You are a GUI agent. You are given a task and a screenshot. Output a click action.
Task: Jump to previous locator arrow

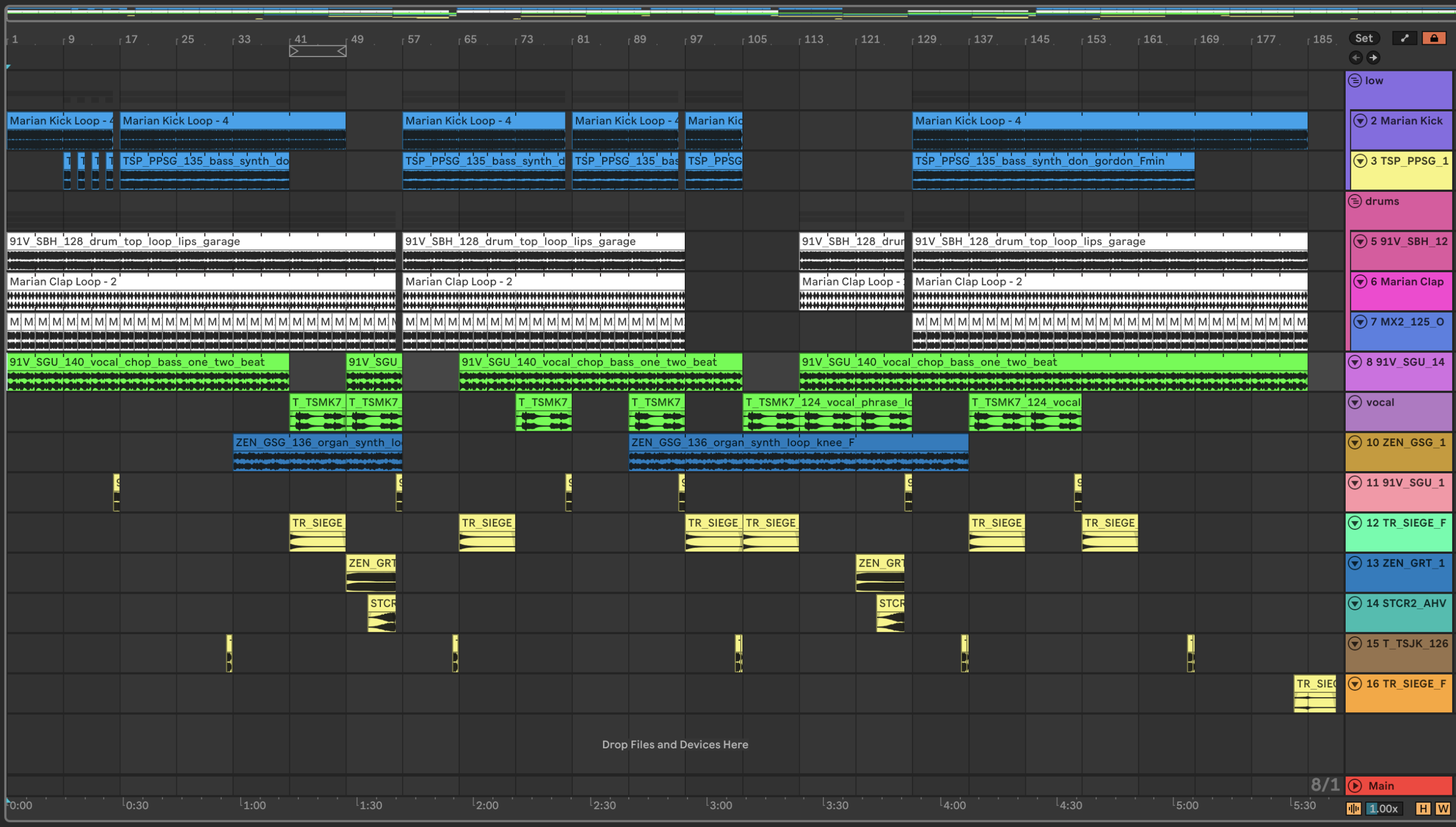(x=1356, y=57)
